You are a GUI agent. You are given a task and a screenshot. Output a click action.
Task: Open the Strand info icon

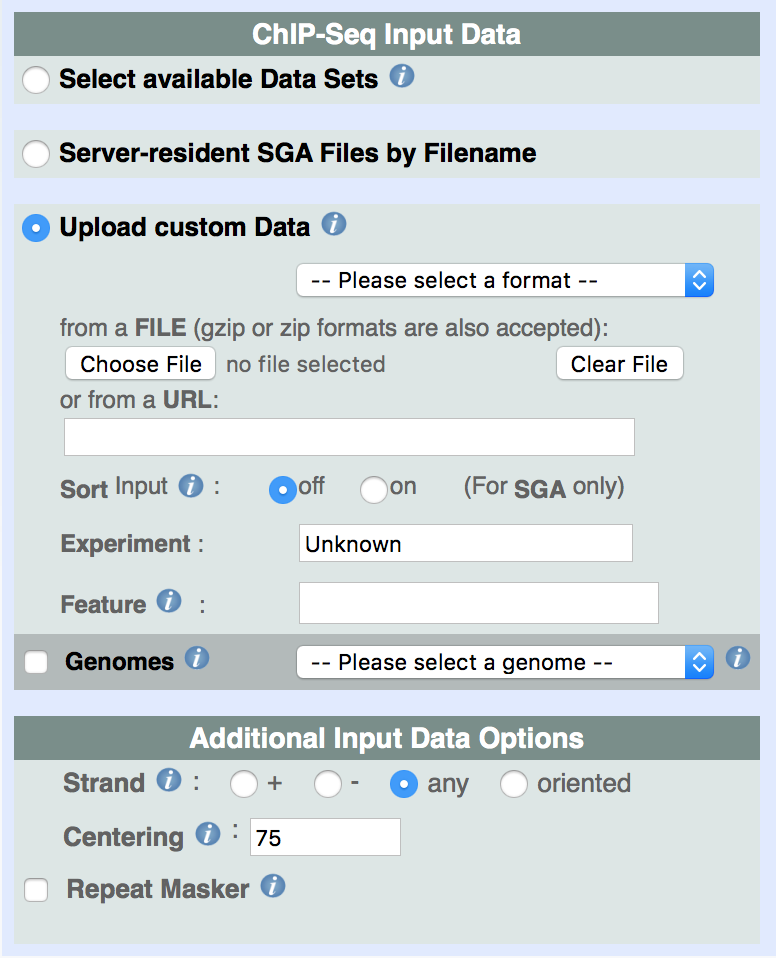169,780
